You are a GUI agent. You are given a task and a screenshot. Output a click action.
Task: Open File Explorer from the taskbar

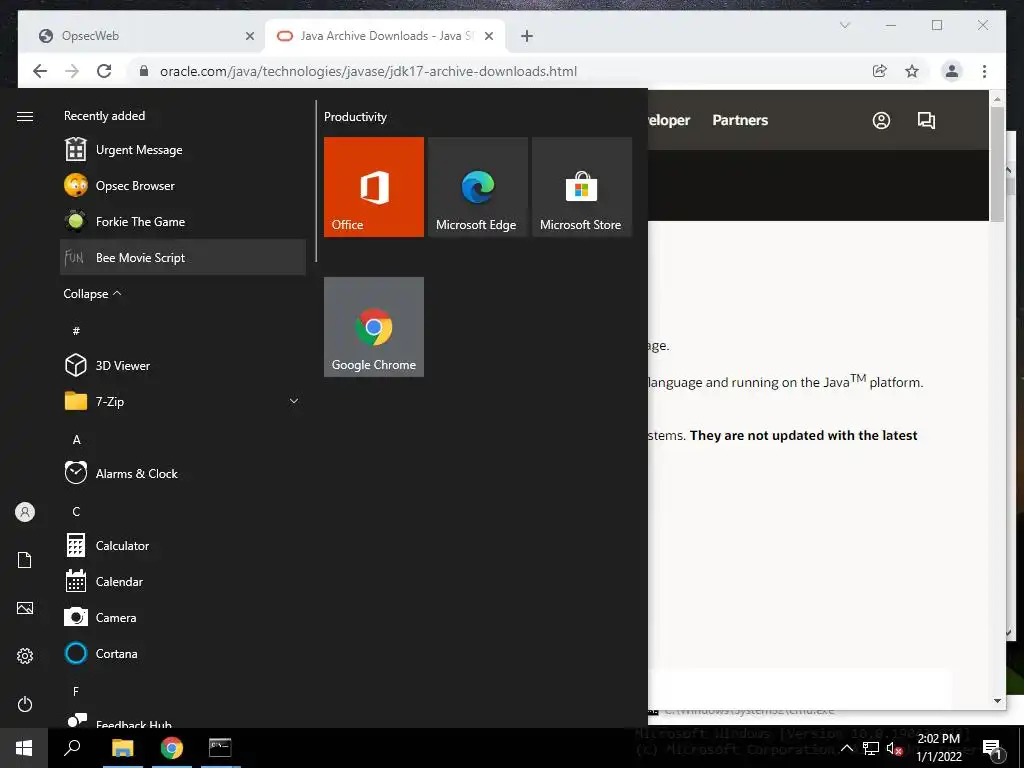(122, 748)
